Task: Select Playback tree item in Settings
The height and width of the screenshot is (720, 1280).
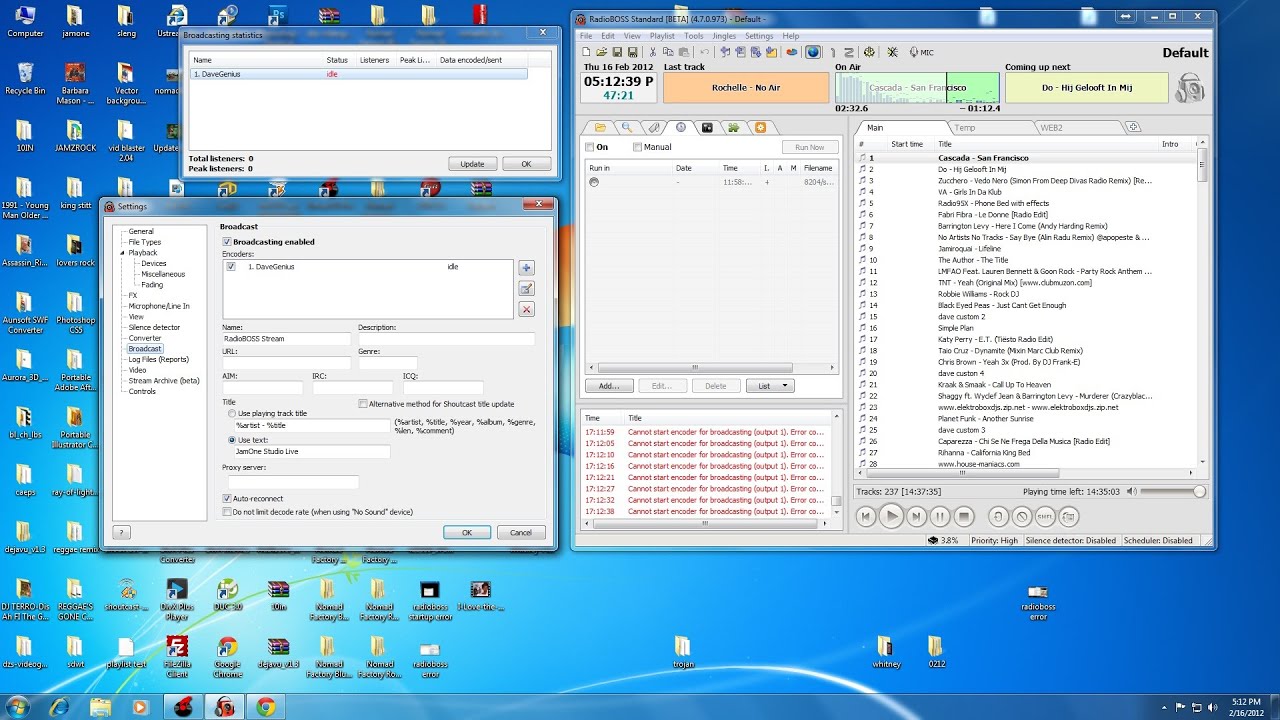Action: [143, 253]
